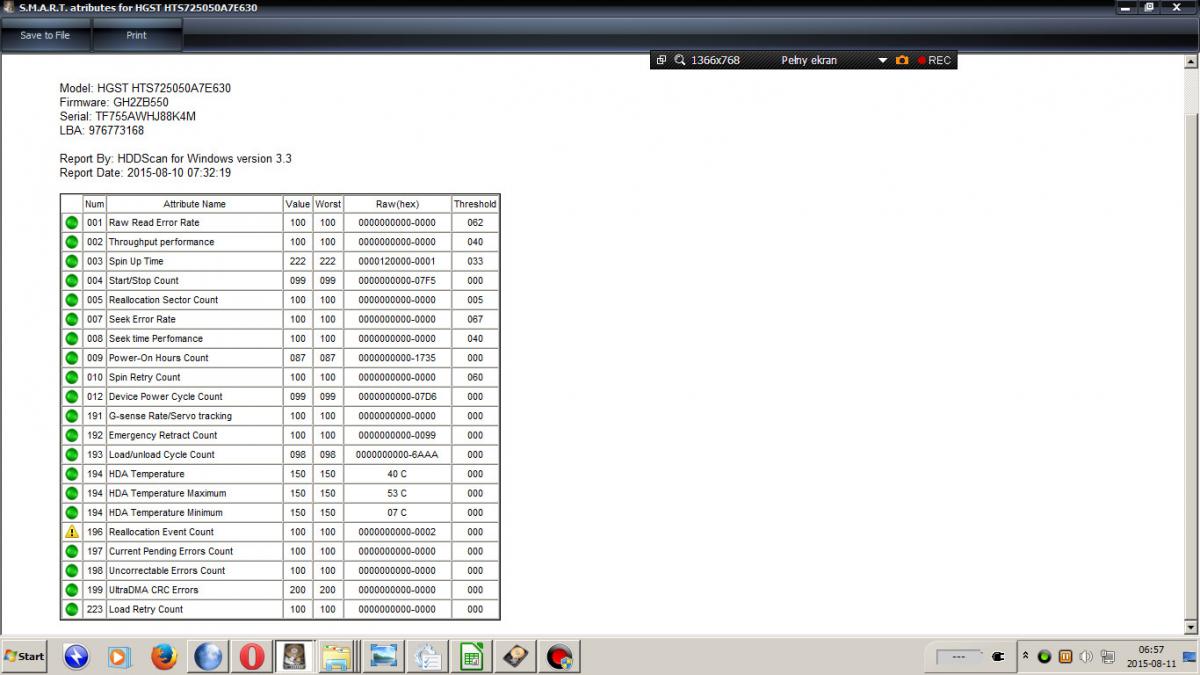Expand hidden system tray icons
The image size is (1200, 675).
tap(1025, 656)
